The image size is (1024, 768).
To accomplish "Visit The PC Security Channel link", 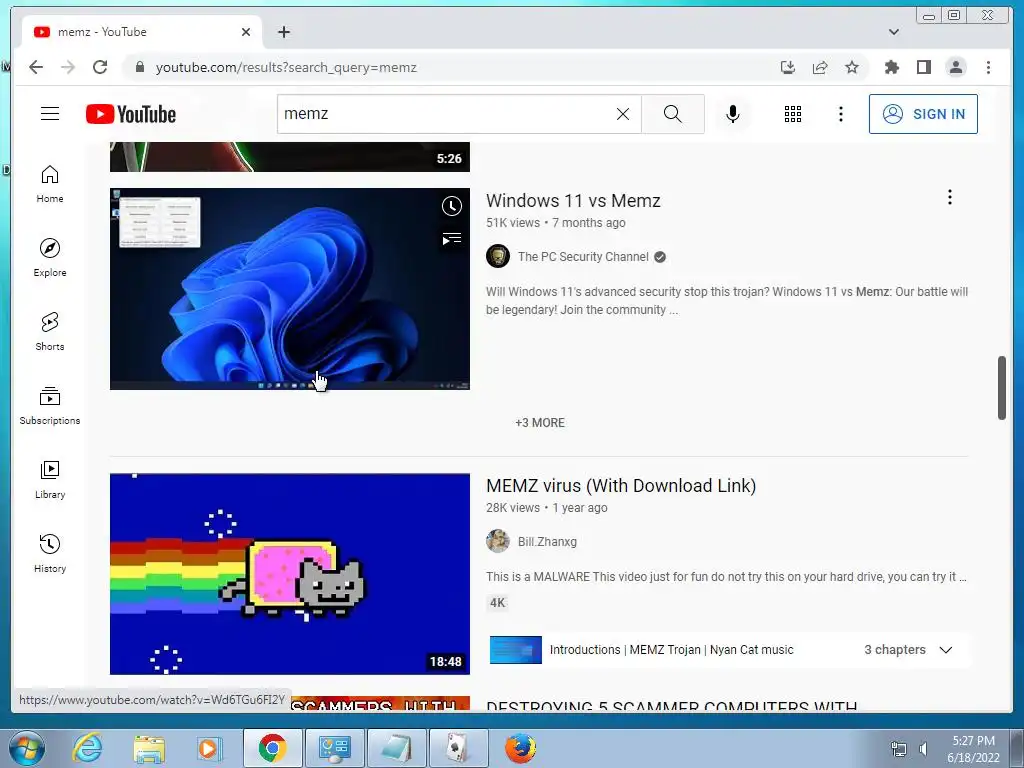I will 583,257.
